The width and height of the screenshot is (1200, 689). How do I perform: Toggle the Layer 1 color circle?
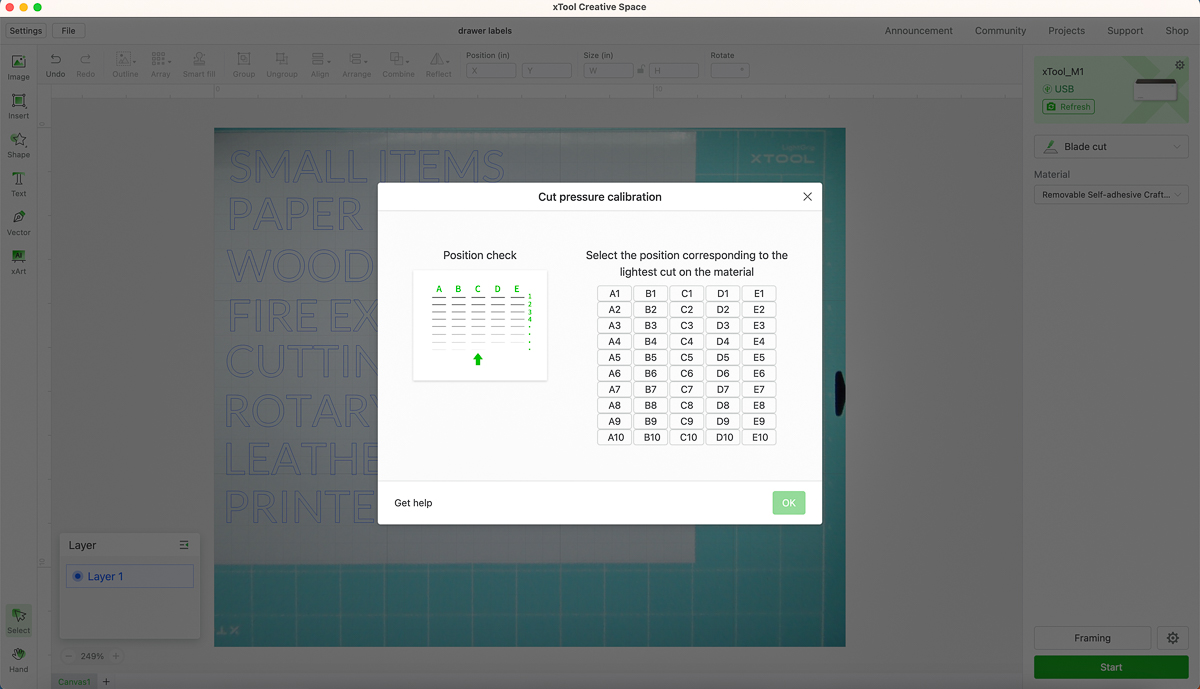click(x=78, y=576)
